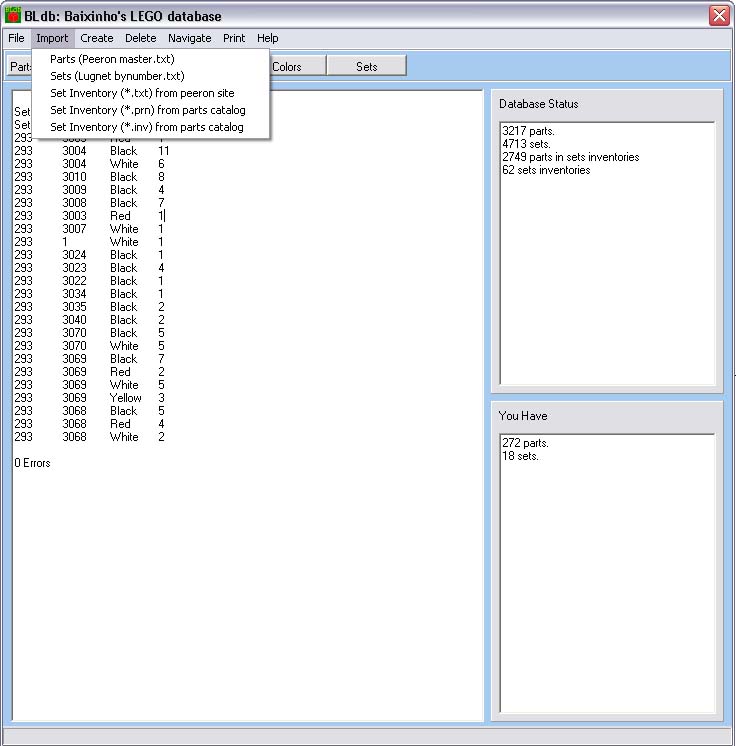Click the row 3069 White 5
Image resolution: width=738 pixels, height=746 pixels.
(89, 385)
